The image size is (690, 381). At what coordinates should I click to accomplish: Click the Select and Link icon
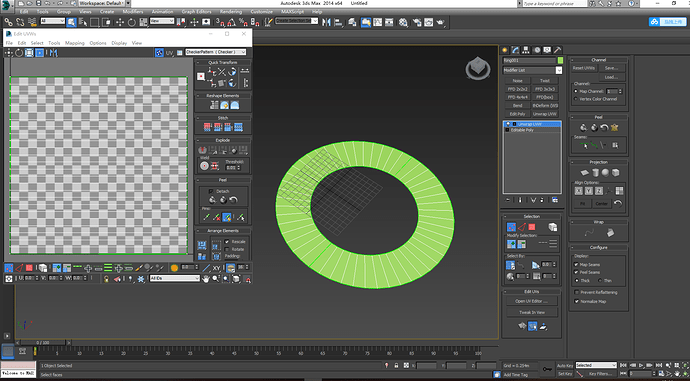pos(8,22)
